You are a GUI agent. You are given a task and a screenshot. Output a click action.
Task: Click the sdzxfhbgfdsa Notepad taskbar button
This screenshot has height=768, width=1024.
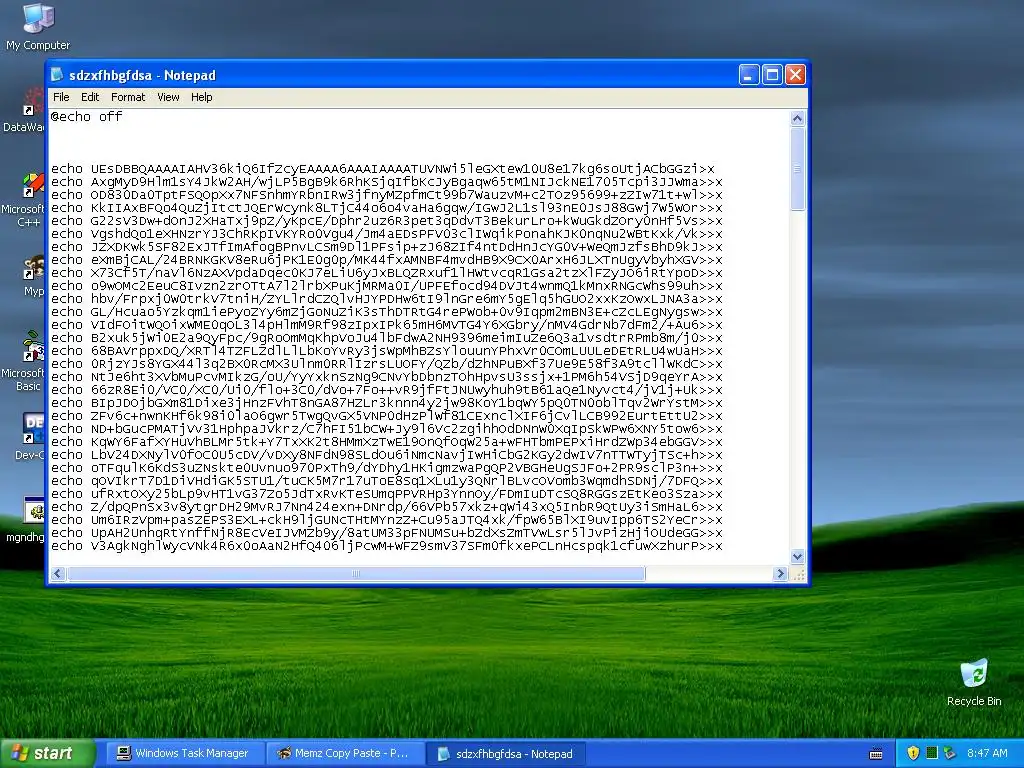[x=505, y=753]
